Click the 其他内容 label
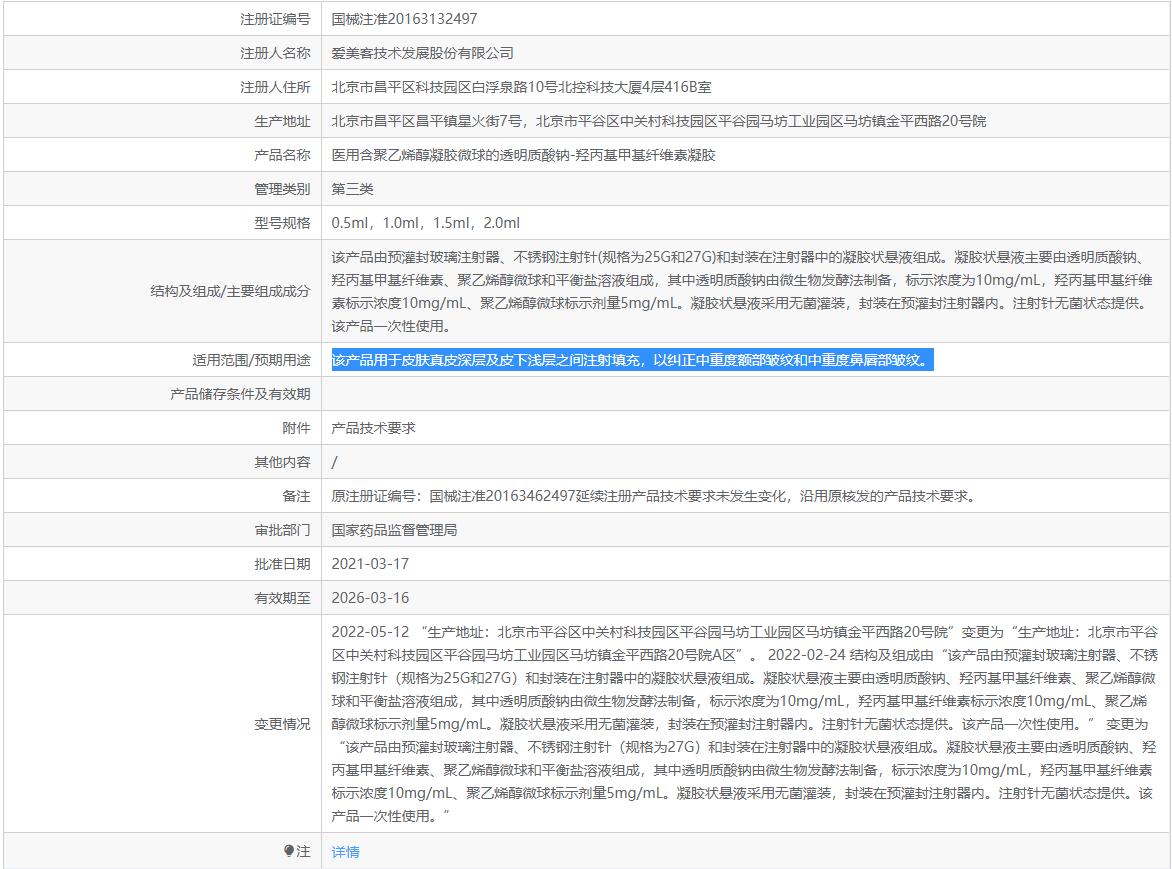 (283, 463)
